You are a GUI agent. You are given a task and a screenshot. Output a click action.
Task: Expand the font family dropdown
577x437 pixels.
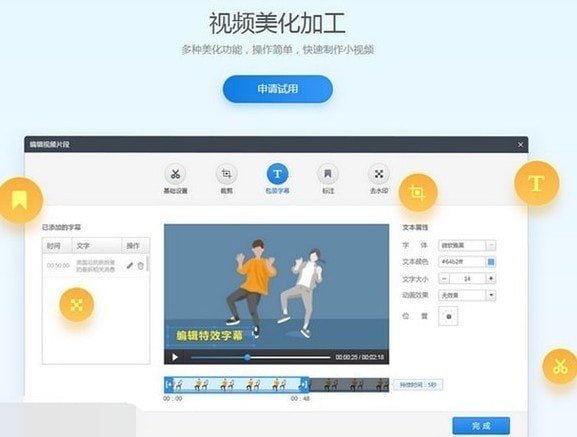491,245
